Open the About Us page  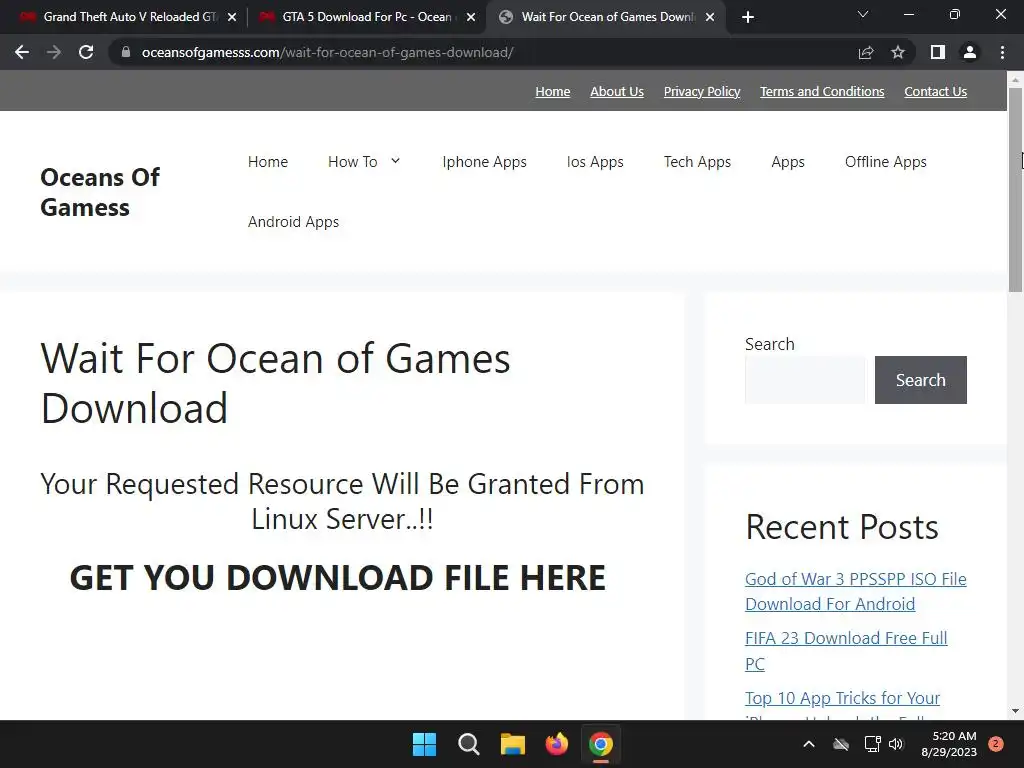[x=617, y=91]
